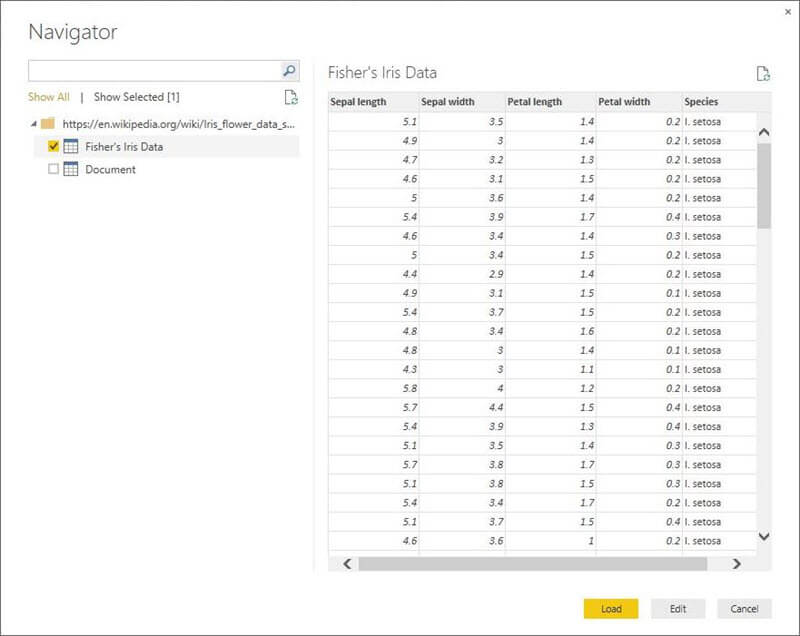Image resolution: width=800 pixels, height=636 pixels.
Task: Click the 4.4 sepal length cell
Action: [373, 274]
